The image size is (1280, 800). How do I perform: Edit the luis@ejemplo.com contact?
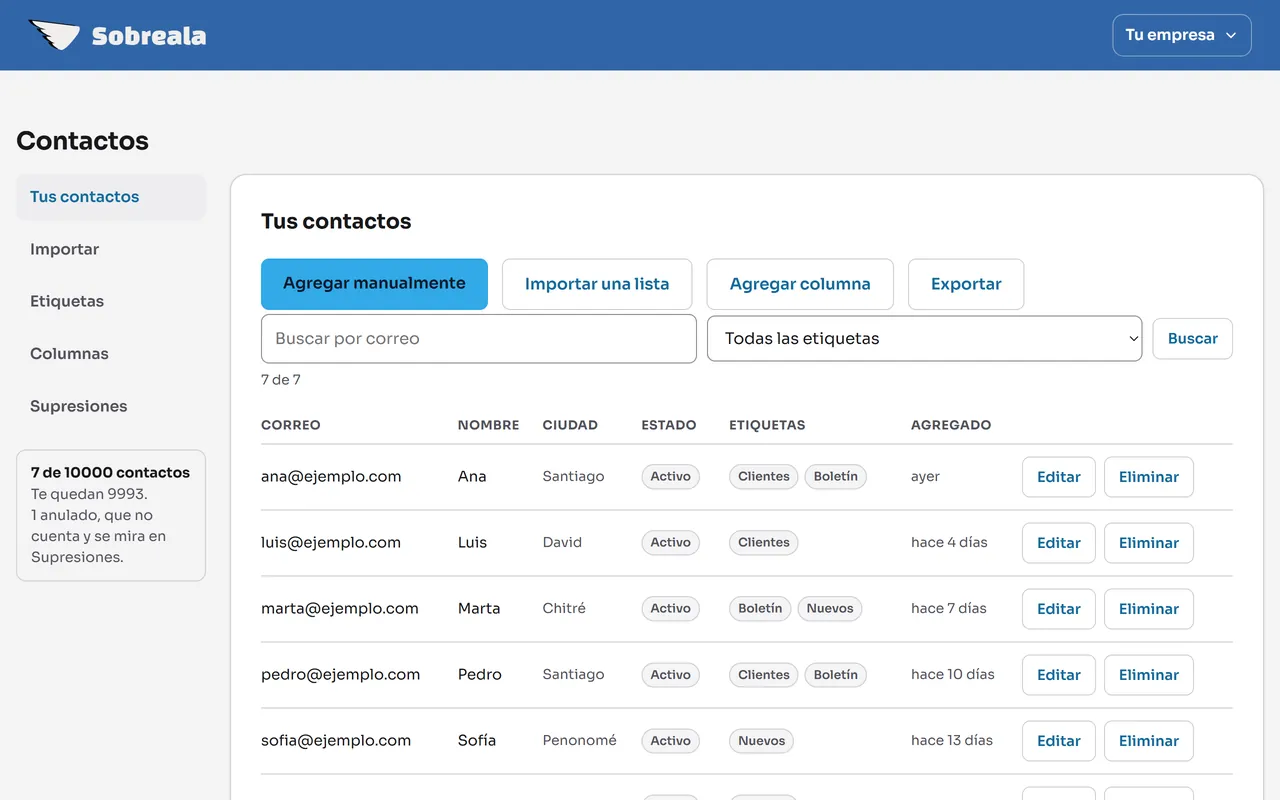click(1058, 543)
